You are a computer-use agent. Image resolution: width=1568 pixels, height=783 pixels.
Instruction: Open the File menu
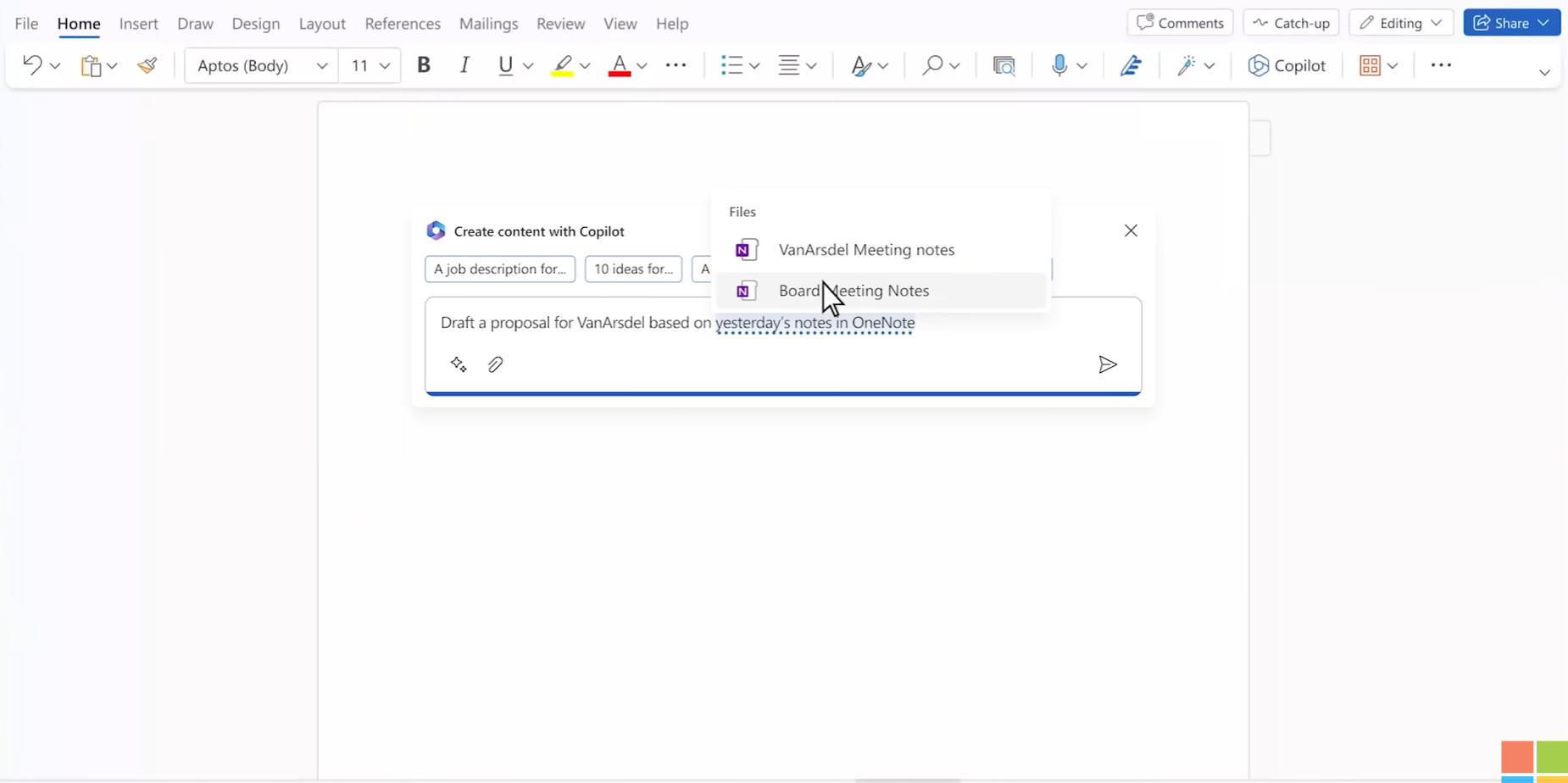click(x=26, y=24)
